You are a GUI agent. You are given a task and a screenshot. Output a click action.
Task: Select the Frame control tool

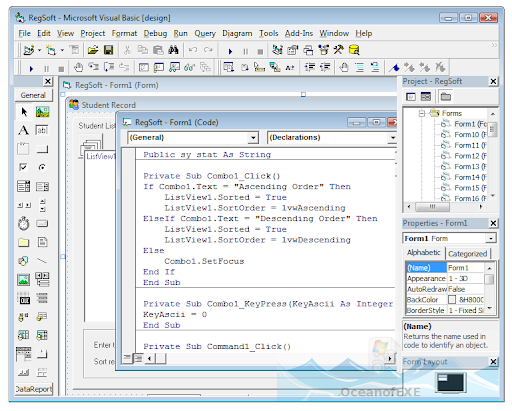pyautogui.click(x=24, y=149)
